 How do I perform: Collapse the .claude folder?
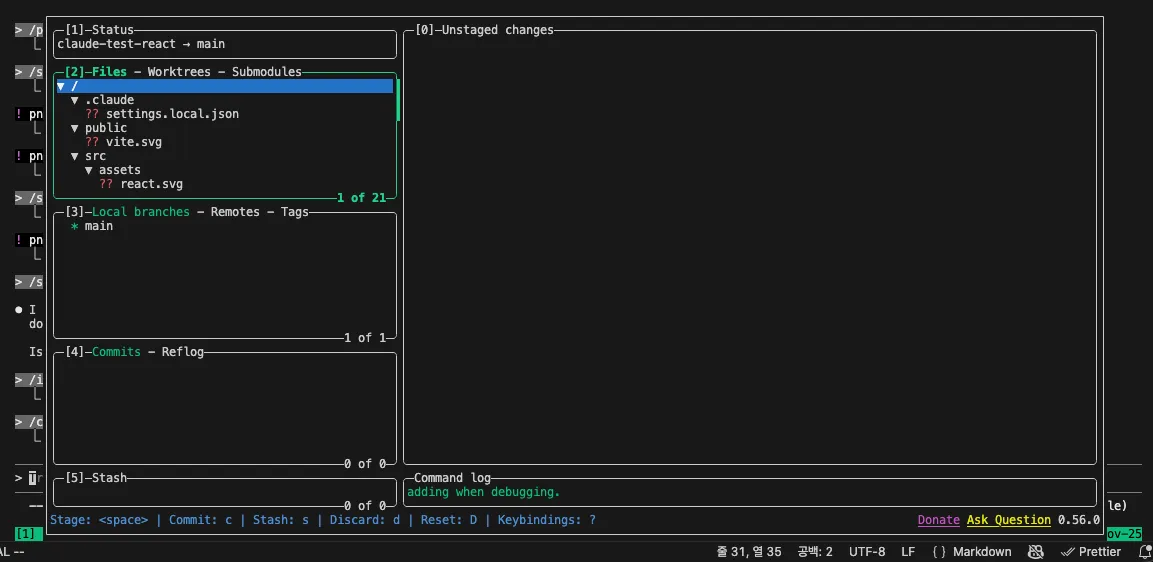pyautogui.click(x=75, y=100)
